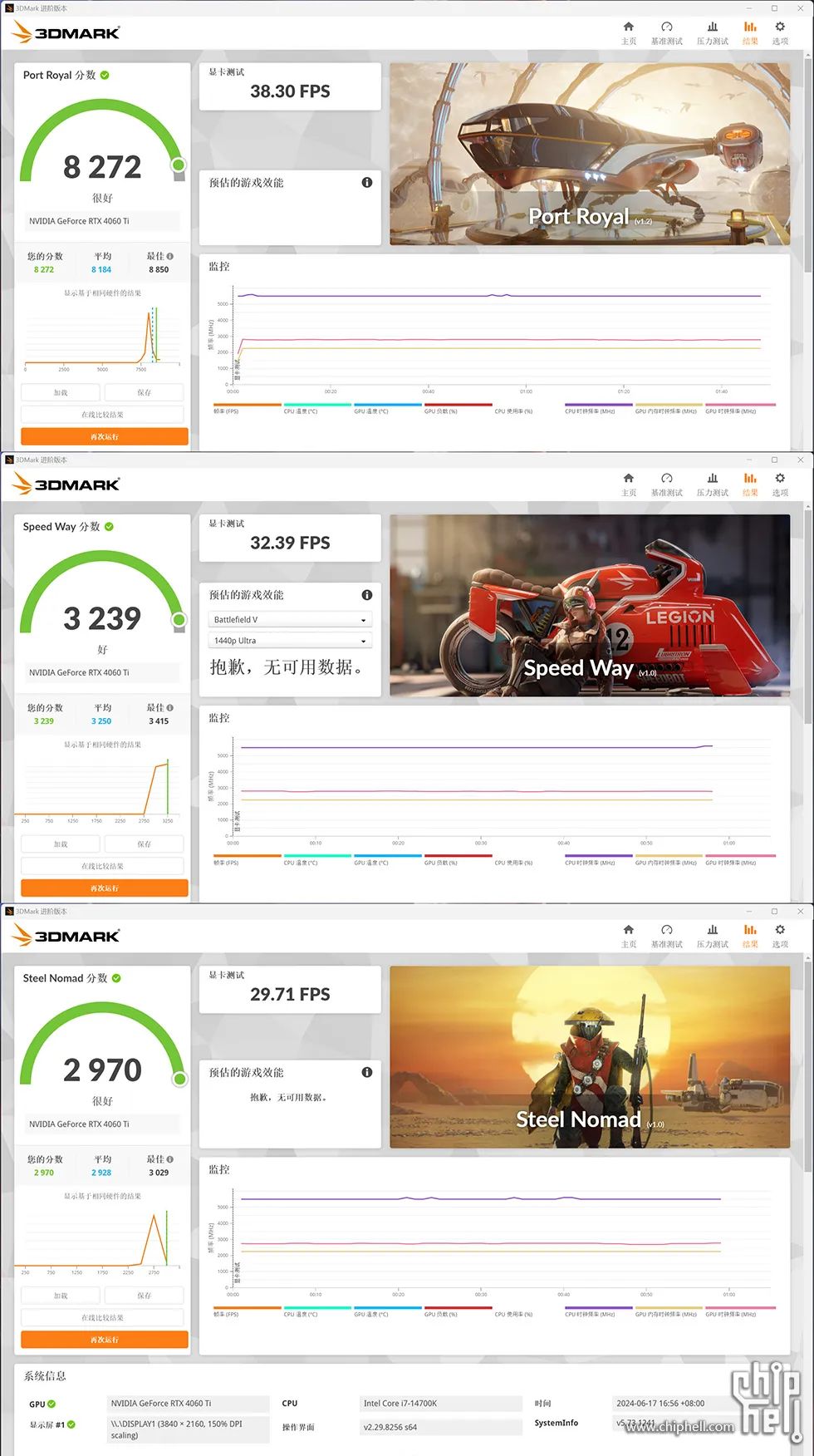
Task: Click the Speed Way motorcycle banner image
Action: click(590, 605)
